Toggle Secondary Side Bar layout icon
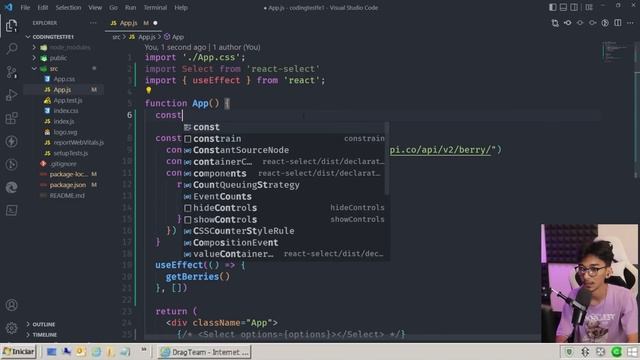This screenshot has height=360, width=640. pos(574,7)
